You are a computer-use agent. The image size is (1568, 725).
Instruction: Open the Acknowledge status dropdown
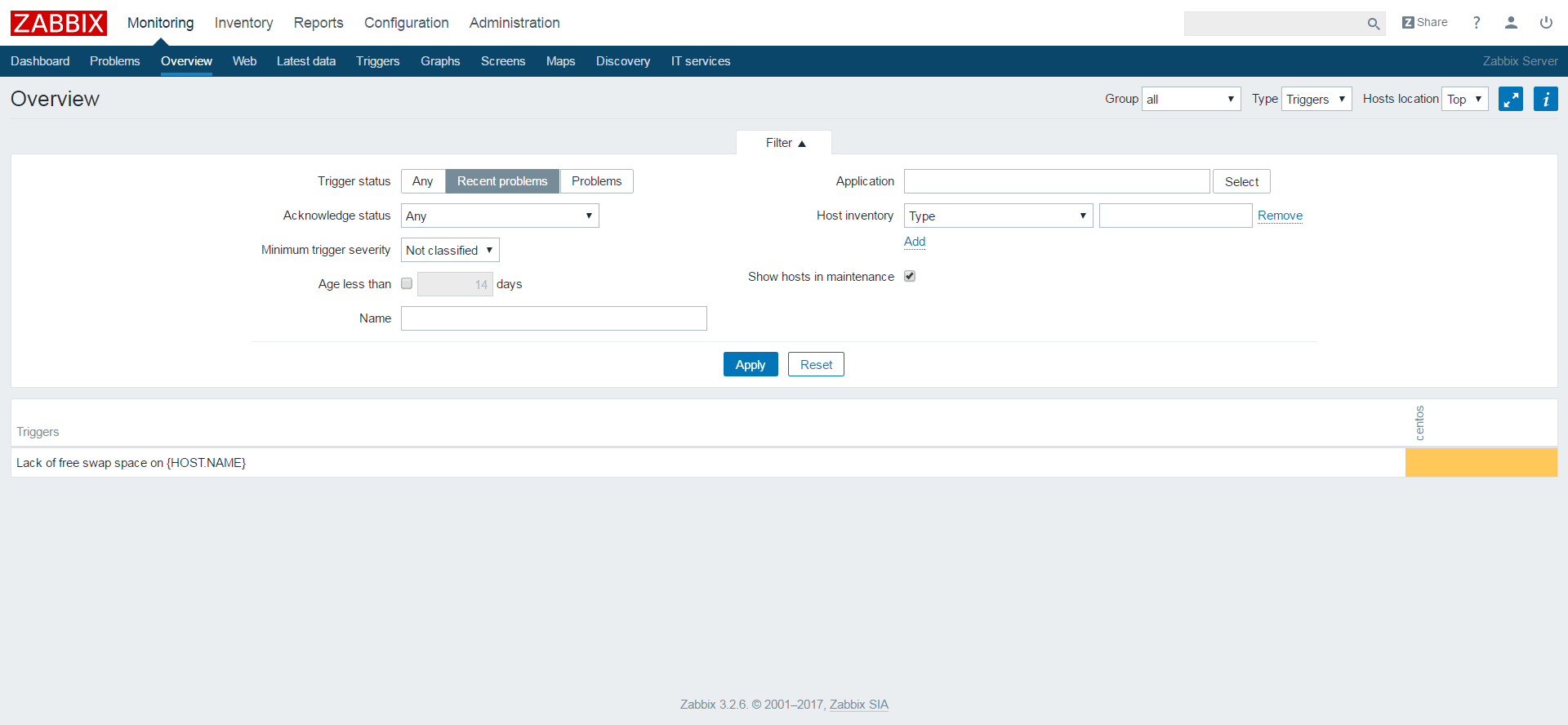[500, 216]
